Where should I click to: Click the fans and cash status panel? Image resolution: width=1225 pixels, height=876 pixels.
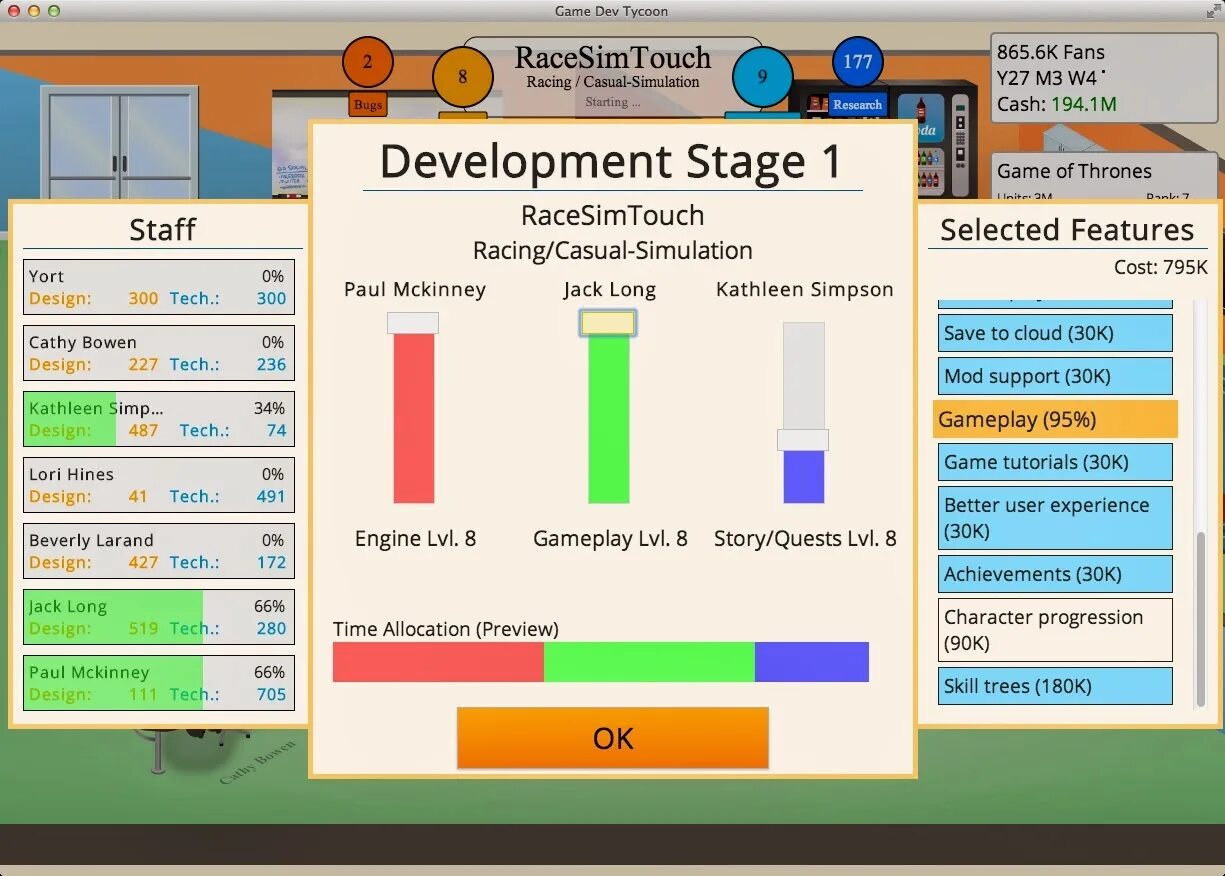[x=1103, y=78]
